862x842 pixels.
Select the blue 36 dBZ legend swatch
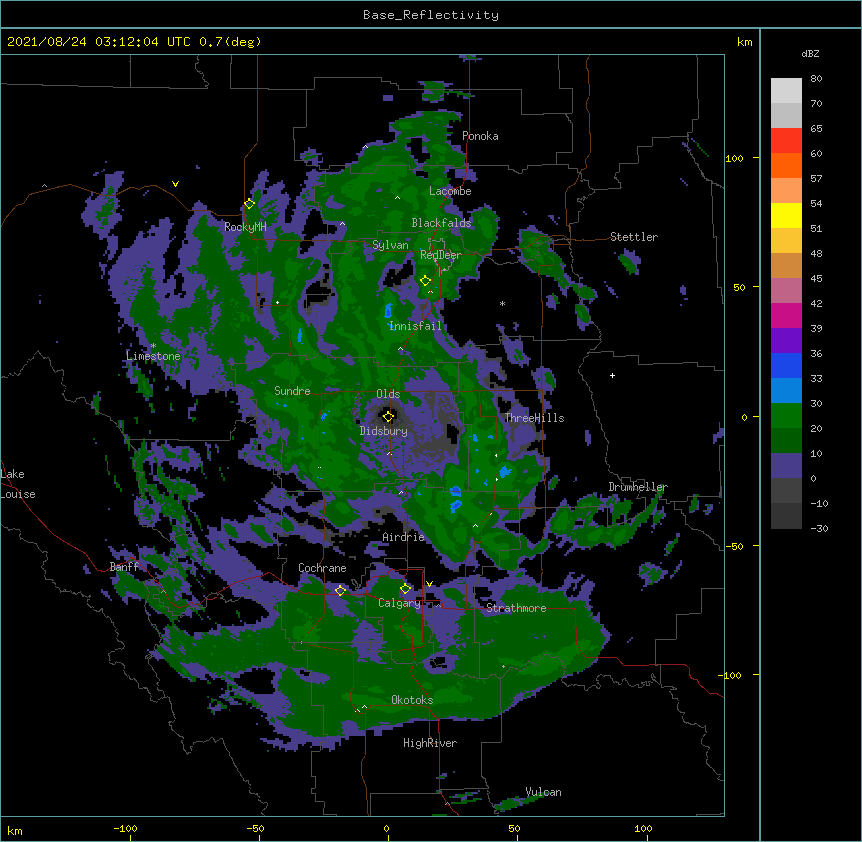786,365
